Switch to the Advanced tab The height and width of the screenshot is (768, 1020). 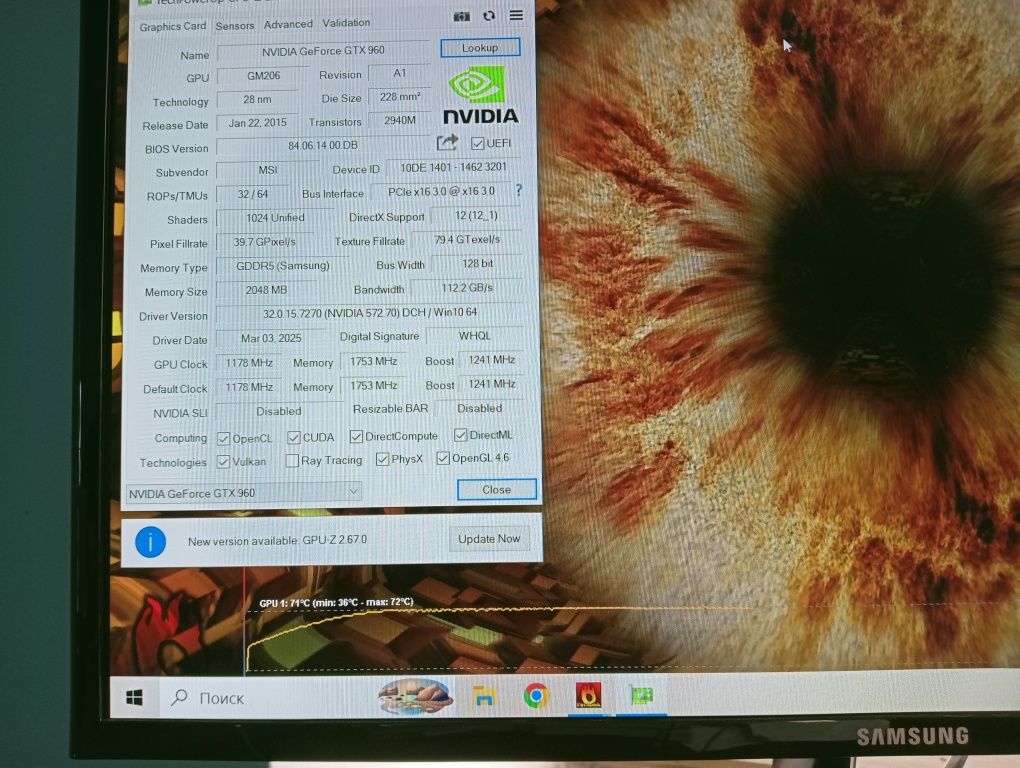[x=288, y=24]
